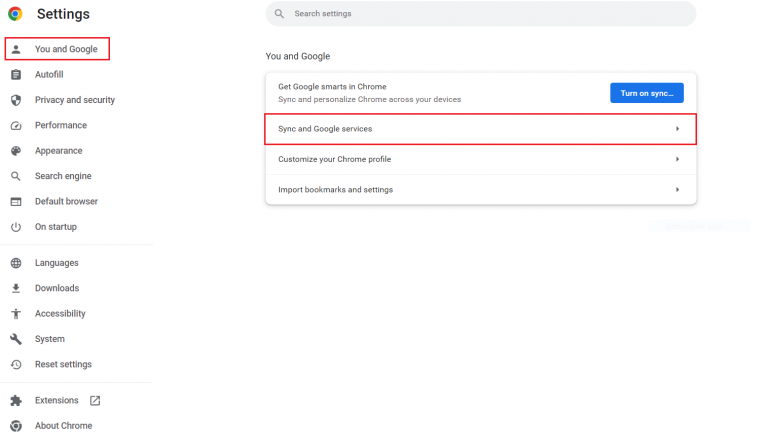Screen dimensions: 768x442
Task: Go to Downloads settings
Action: click(57, 288)
